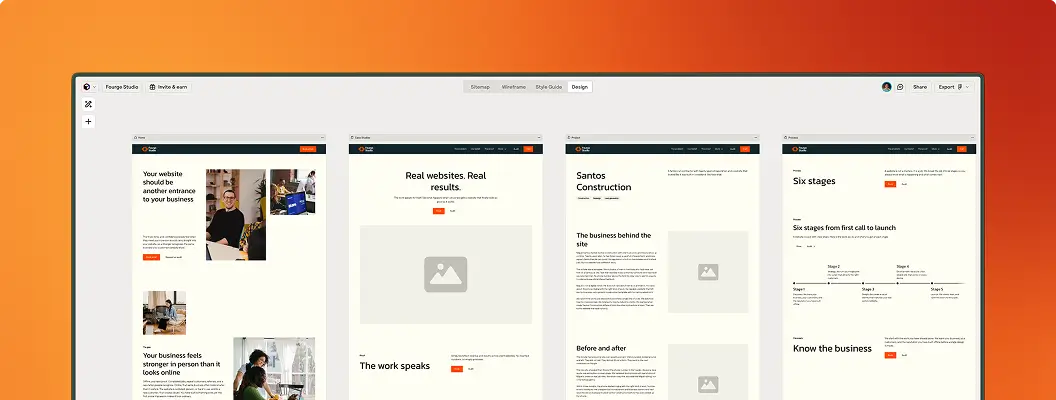Click the Project page frame title
The image size is (1056, 400).
point(574,137)
